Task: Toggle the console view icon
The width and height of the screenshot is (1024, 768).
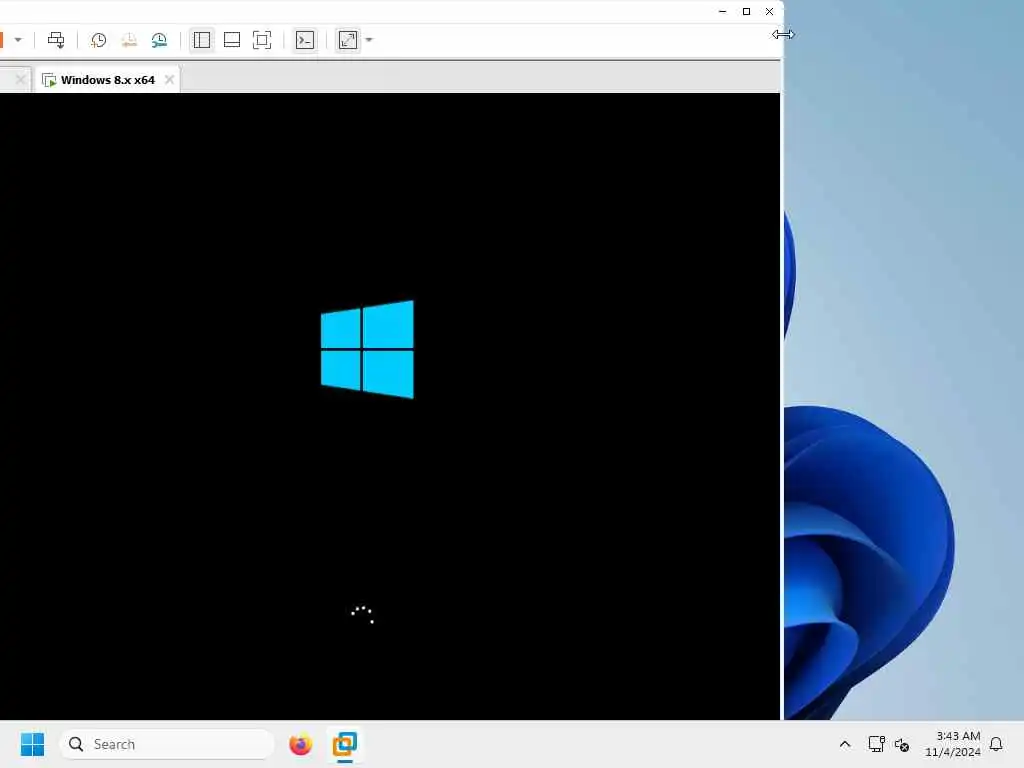Action: pyautogui.click(x=305, y=40)
